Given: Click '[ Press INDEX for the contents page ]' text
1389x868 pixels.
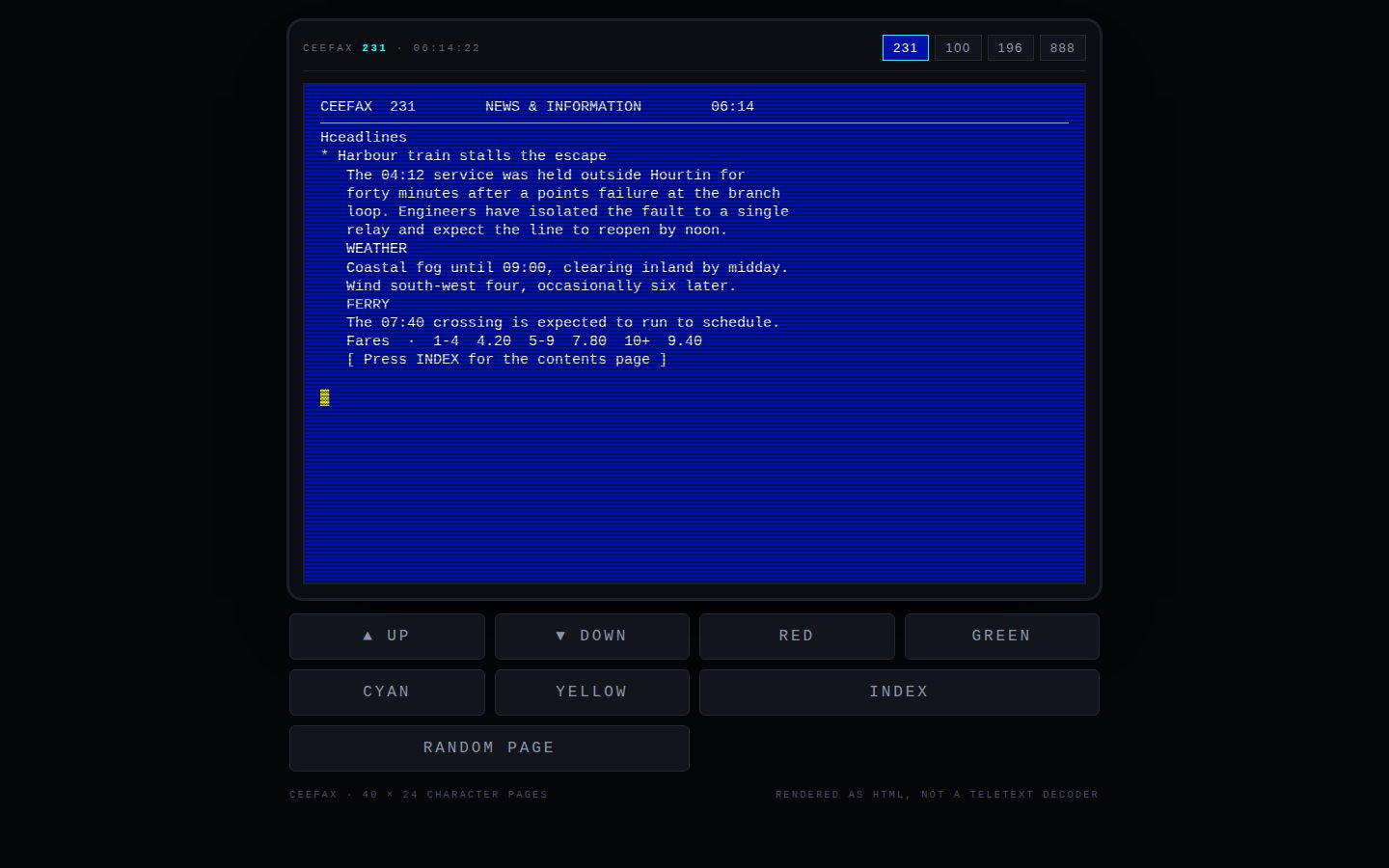Looking at the screenshot, I should tap(506, 360).
